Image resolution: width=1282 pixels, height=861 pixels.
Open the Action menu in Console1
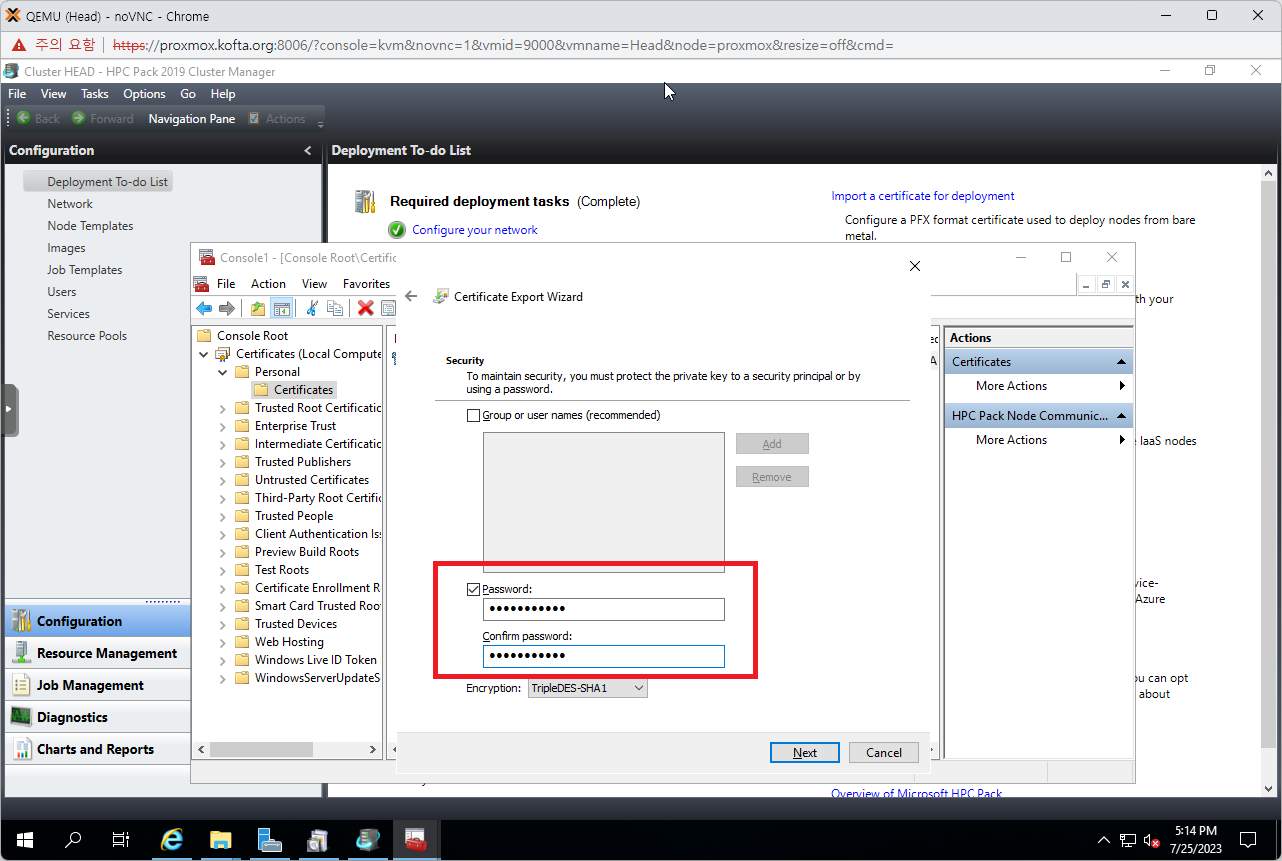(268, 284)
